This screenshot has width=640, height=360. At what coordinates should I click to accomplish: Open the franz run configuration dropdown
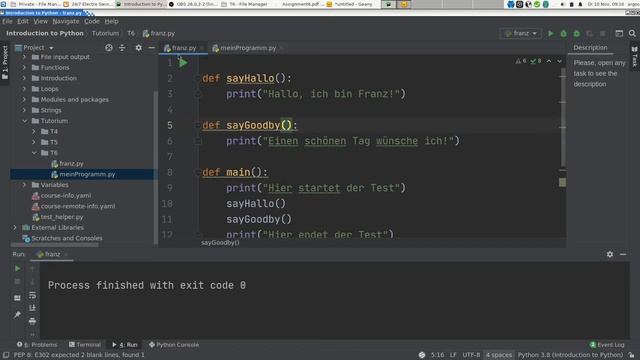[521, 33]
